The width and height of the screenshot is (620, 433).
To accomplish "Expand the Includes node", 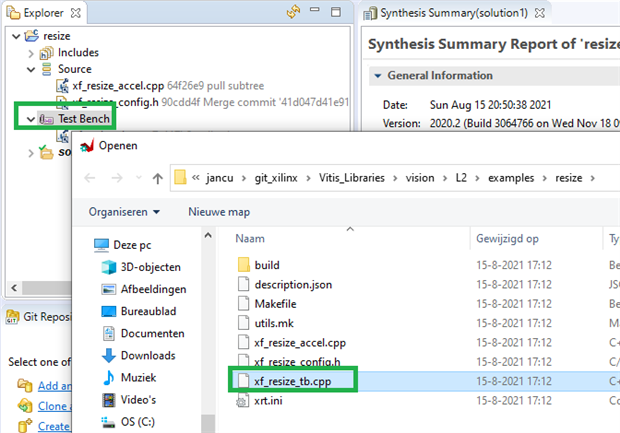I will click(x=31, y=53).
